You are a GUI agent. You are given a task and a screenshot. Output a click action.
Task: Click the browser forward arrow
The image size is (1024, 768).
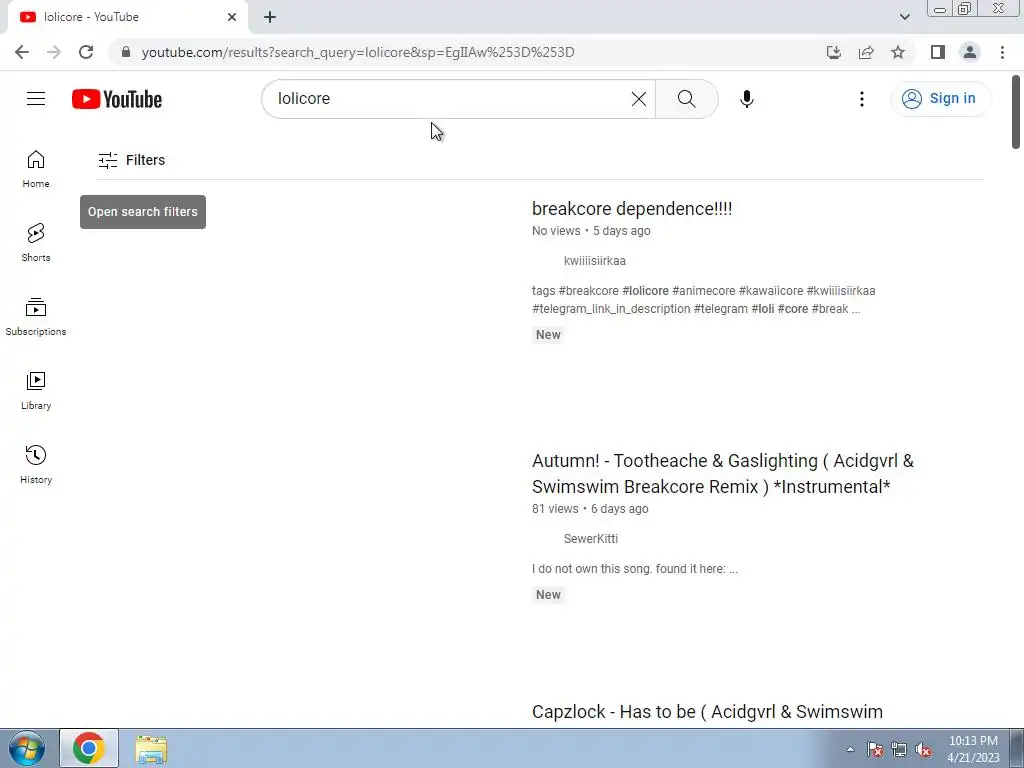(54, 52)
